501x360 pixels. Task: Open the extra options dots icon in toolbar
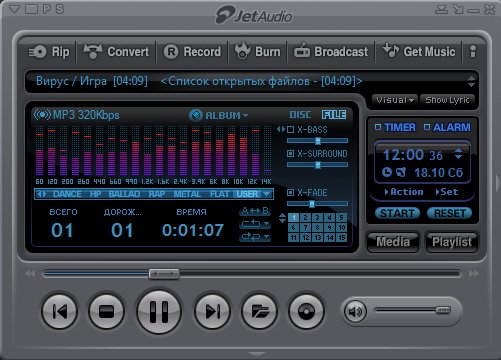[x=473, y=52]
